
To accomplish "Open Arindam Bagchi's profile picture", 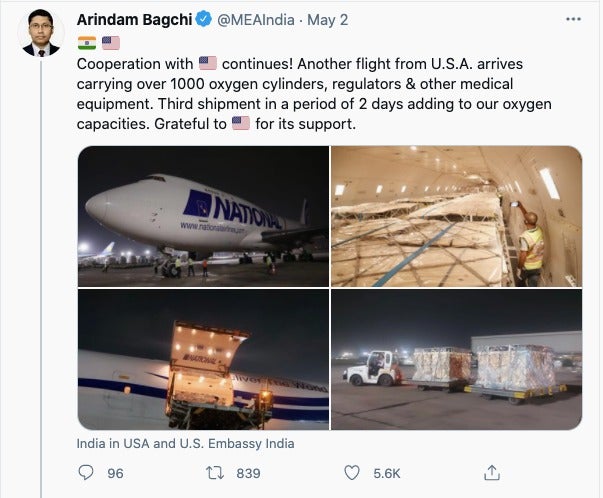I will (x=41, y=33).
